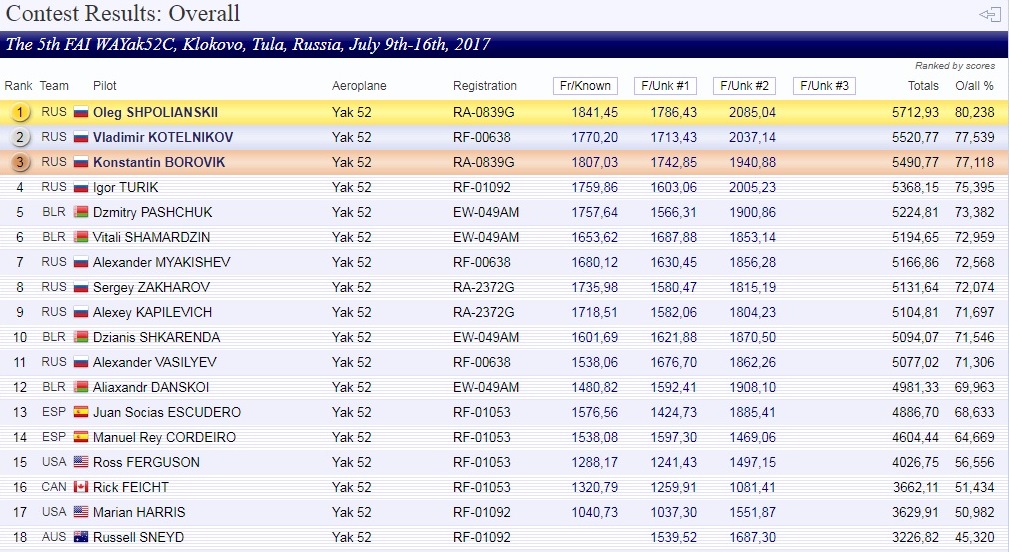Select pilot Oleg SHPOLIANSKII

pyautogui.click(x=155, y=113)
